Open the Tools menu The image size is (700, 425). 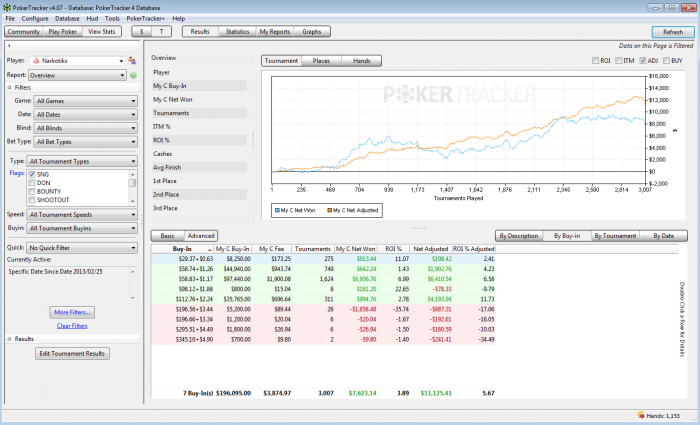click(112, 19)
